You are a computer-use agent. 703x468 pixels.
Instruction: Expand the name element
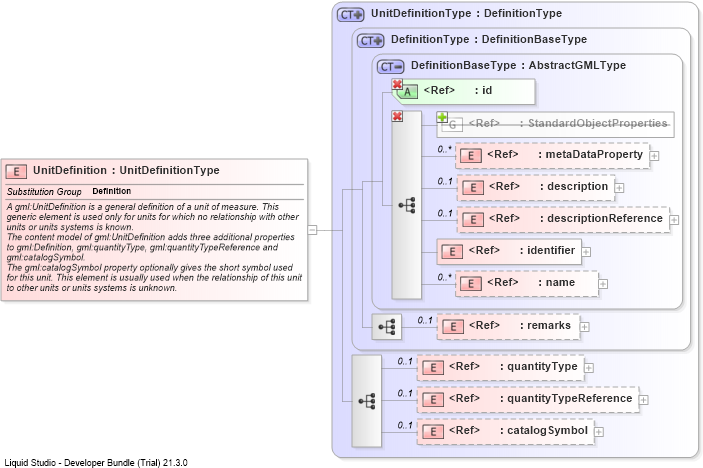[x=603, y=284]
